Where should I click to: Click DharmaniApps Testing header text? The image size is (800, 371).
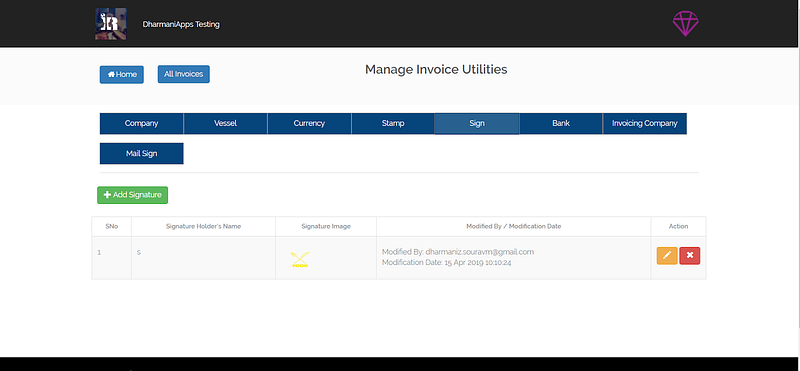(181, 24)
